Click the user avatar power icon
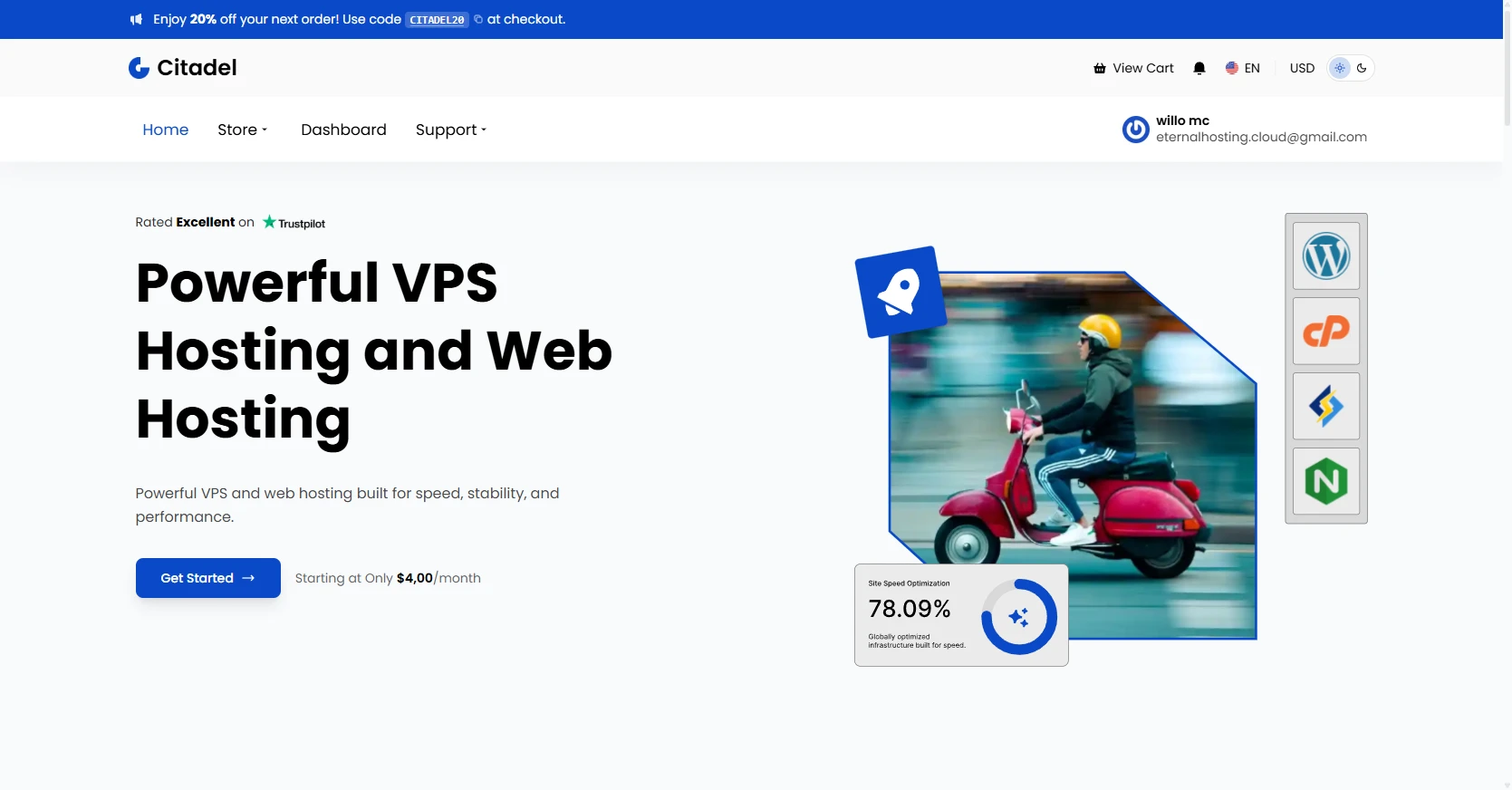The height and width of the screenshot is (790, 1512). pyautogui.click(x=1135, y=130)
